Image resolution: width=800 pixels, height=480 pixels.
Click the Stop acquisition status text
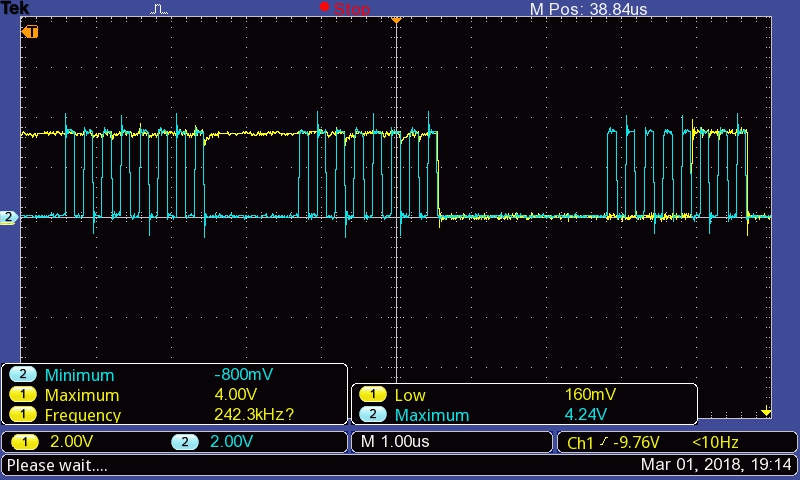coord(352,9)
